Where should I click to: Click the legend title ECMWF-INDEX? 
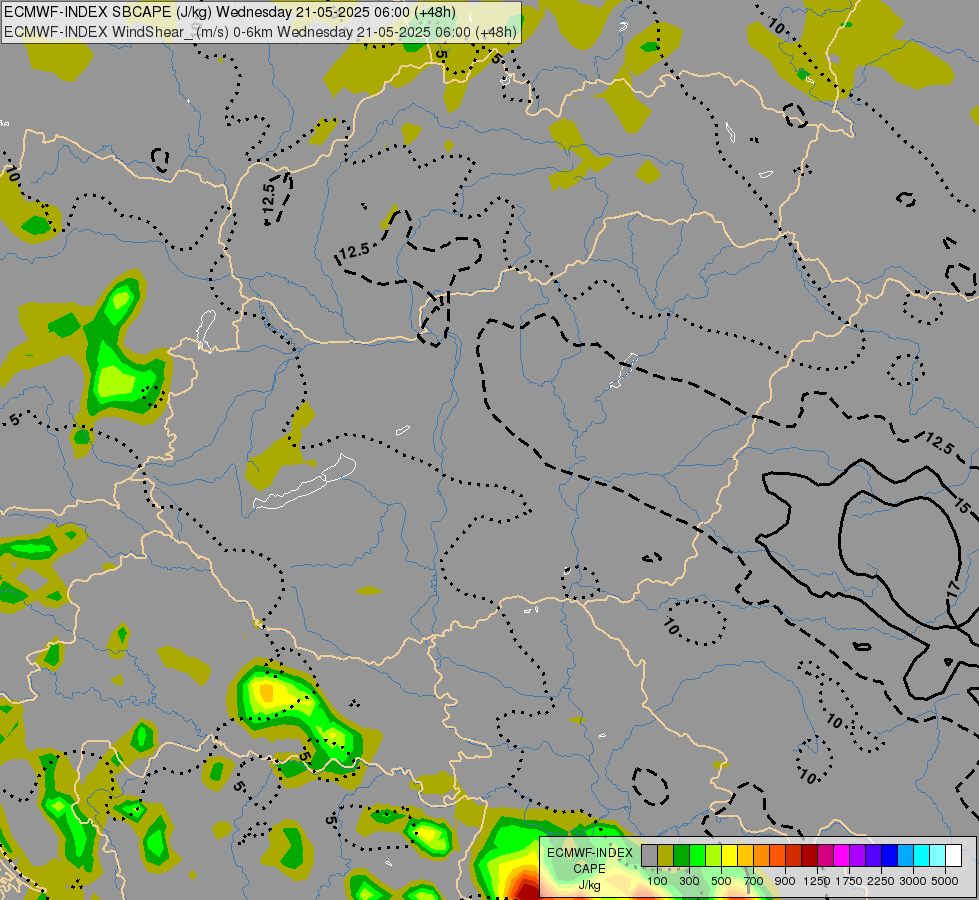590,853
